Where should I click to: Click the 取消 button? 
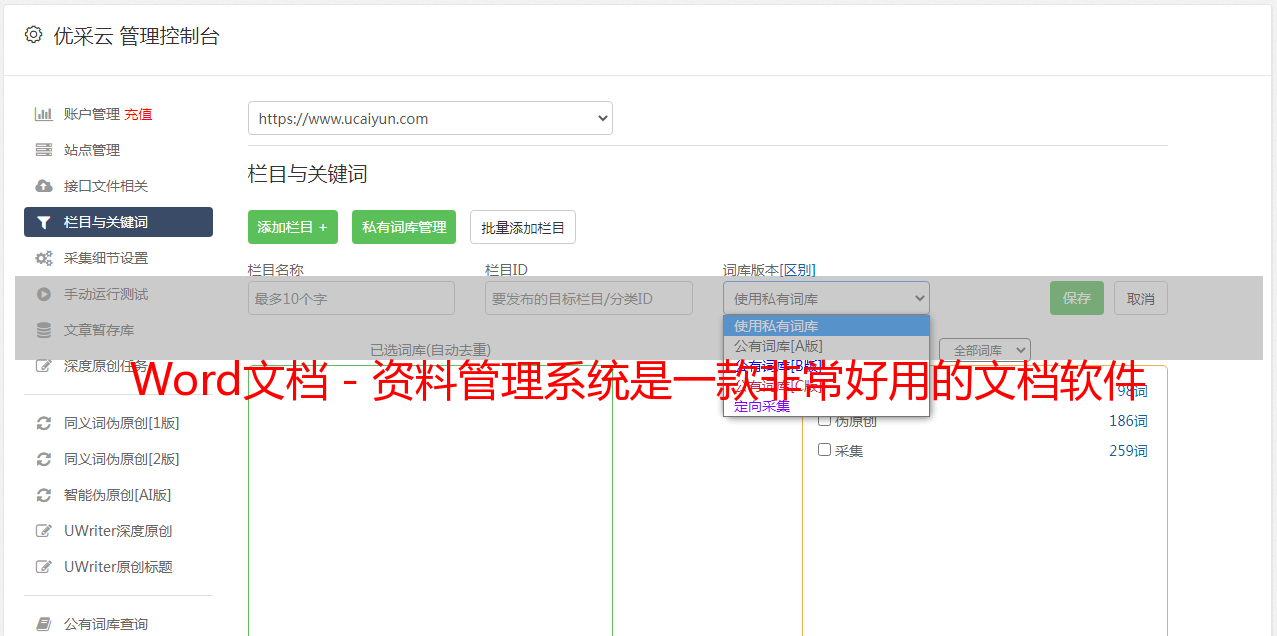click(x=1141, y=298)
